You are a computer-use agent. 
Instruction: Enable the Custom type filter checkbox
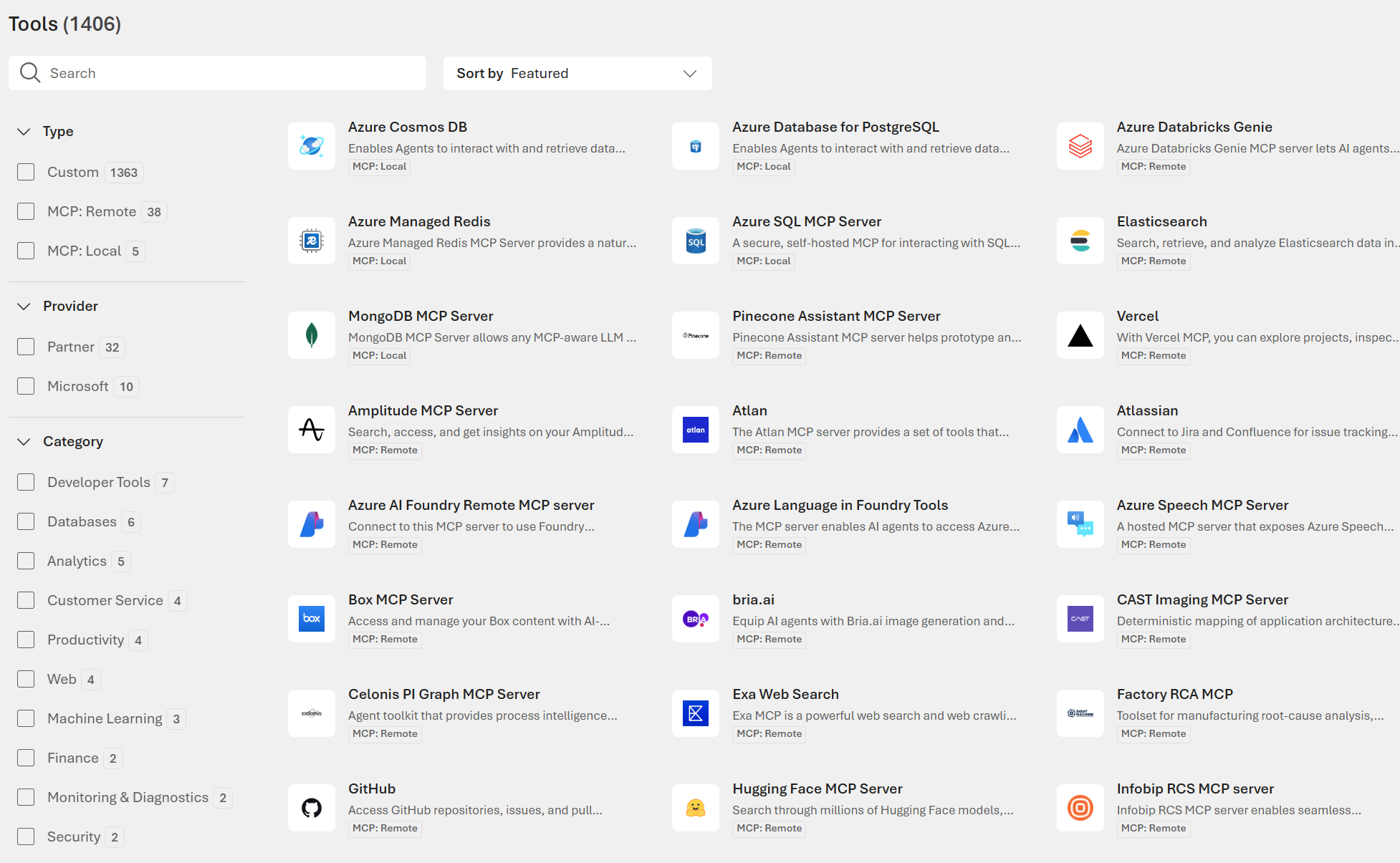point(26,172)
